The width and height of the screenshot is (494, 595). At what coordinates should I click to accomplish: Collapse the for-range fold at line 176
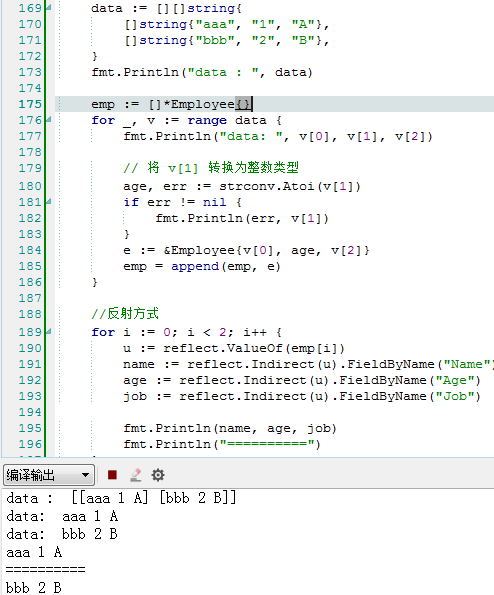click(x=49, y=120)
